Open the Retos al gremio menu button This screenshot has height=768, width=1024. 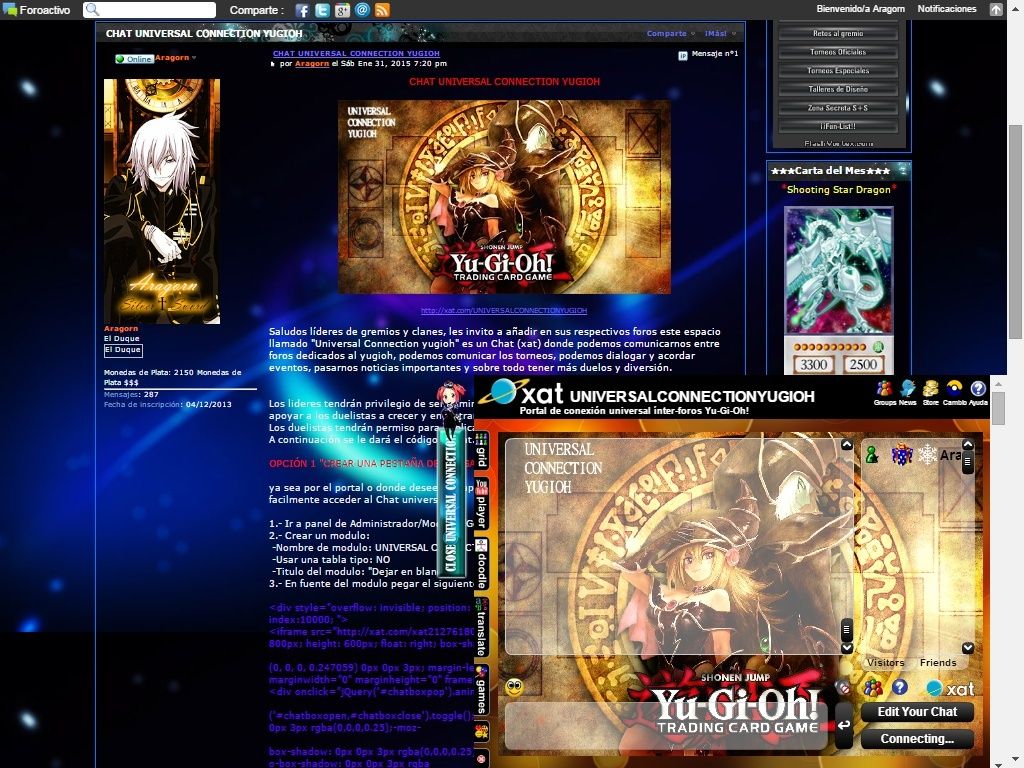pos(838,33)
